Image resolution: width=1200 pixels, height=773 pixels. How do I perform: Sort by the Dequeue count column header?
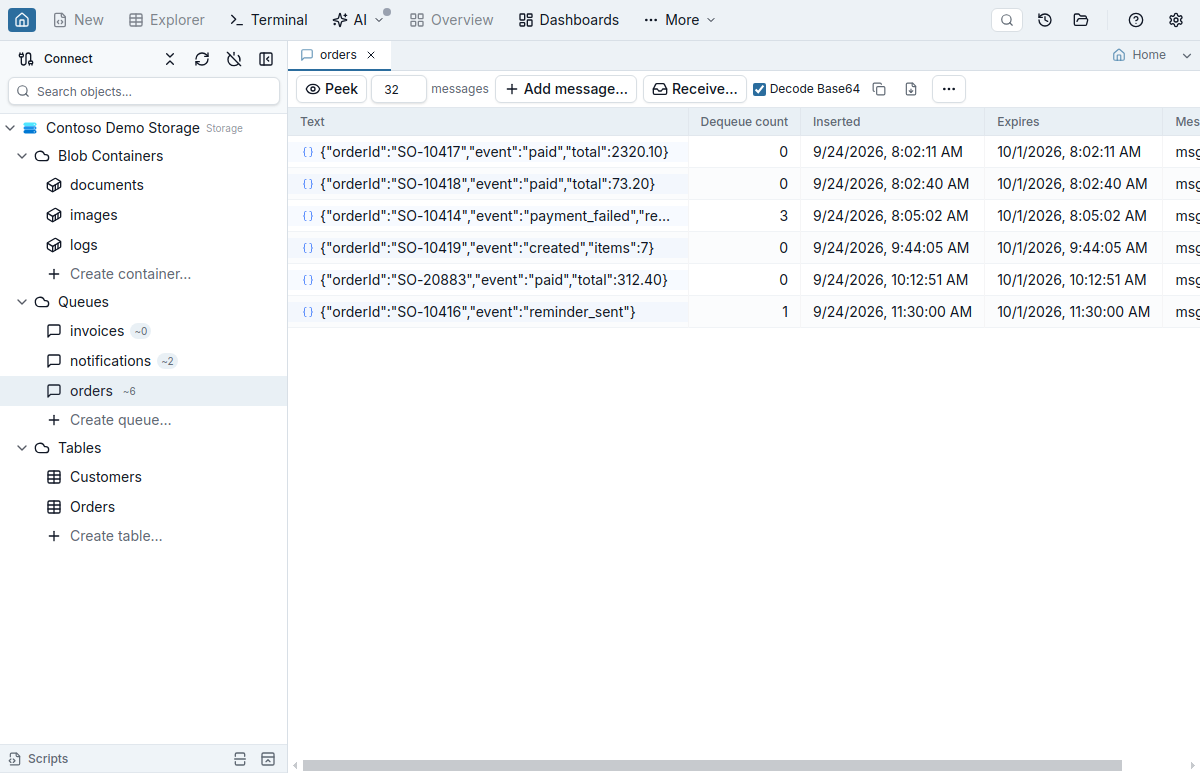click(744, 122)
